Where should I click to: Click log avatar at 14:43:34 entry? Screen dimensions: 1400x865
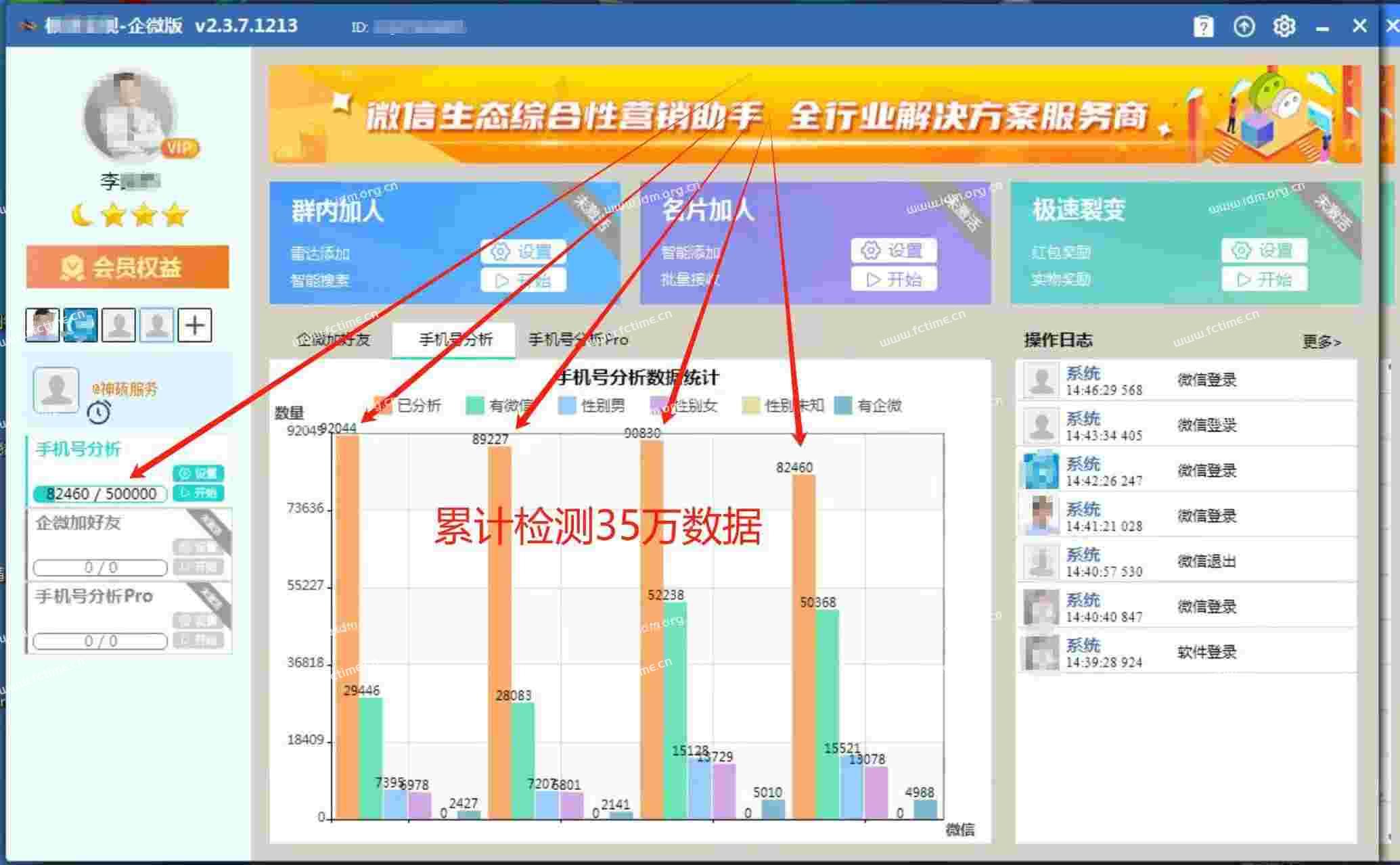[1041, 425]
